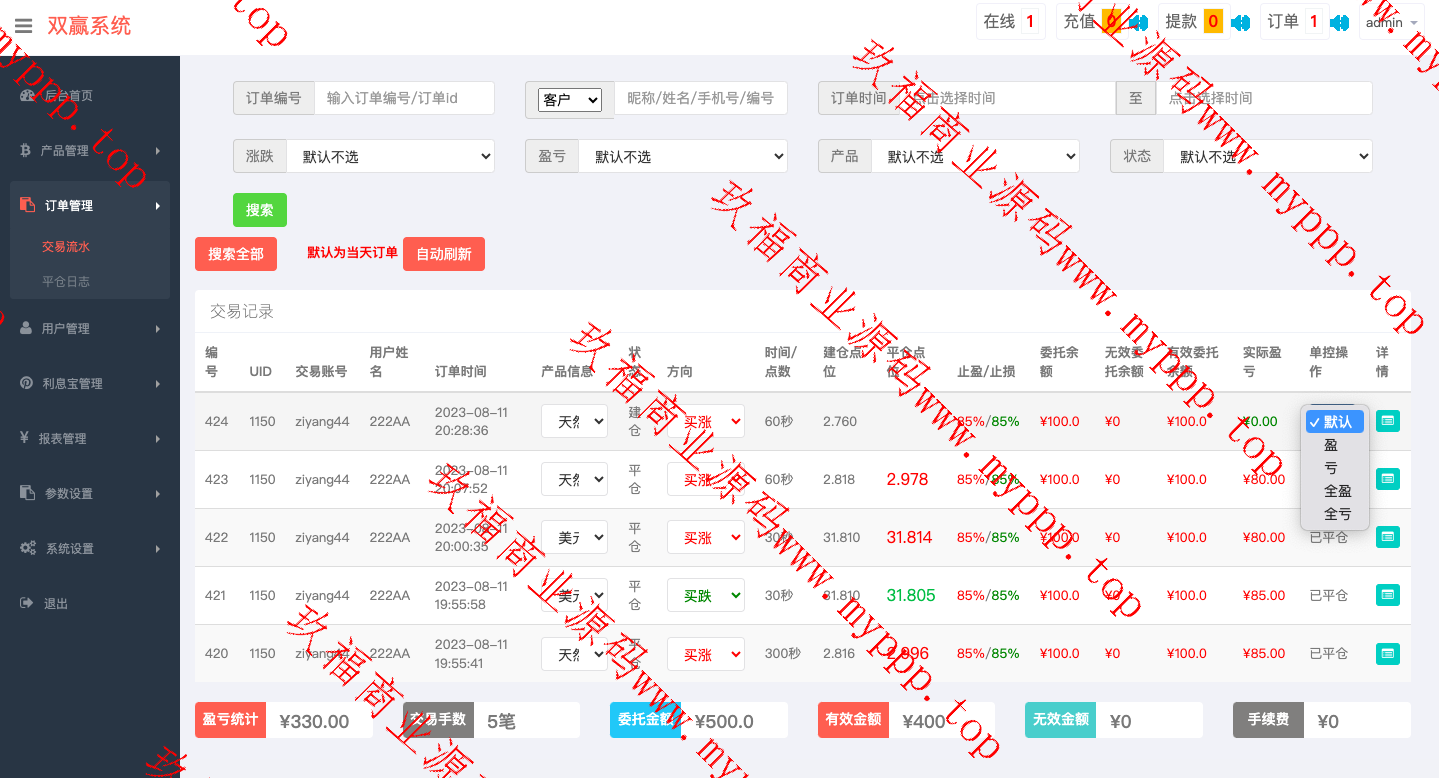
Task: Open the product select for order 422
Action: click(574, 537)
